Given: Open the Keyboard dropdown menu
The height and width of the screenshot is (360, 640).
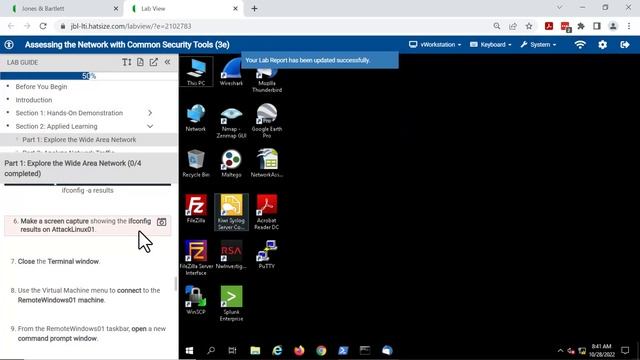Looking at the screenshot, I should click(x=491, y=44).
